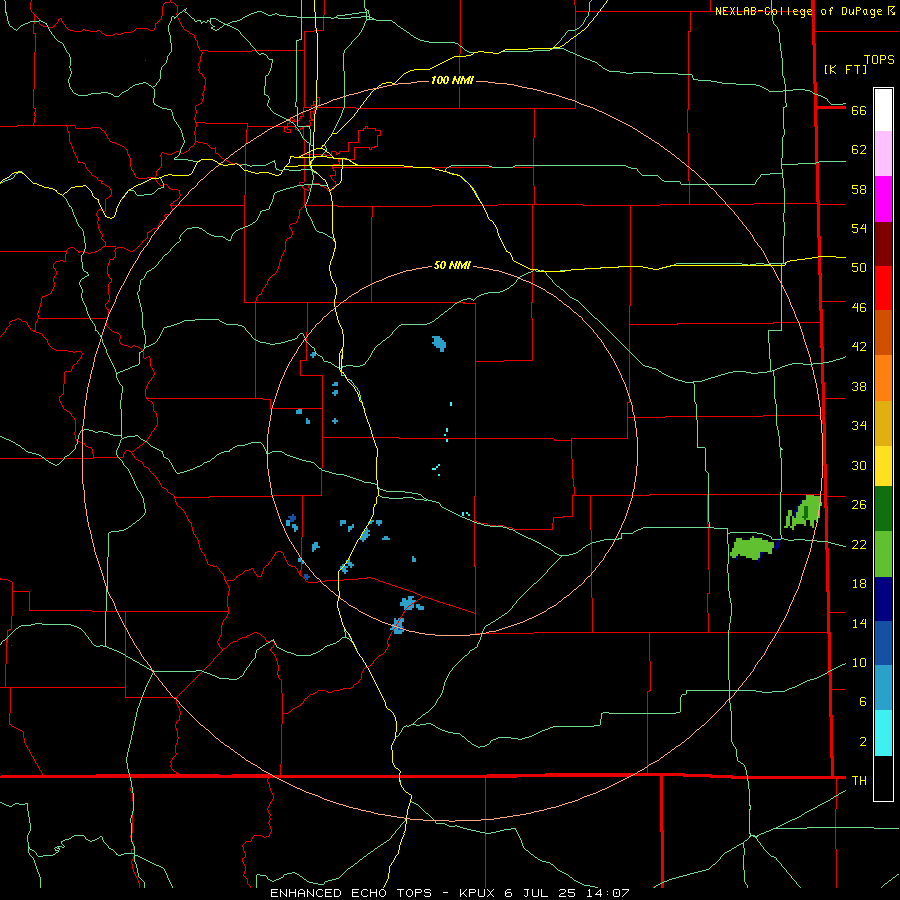
Task: Click the blue echo south of 50 NMI label
Action: tap(439, 344)
